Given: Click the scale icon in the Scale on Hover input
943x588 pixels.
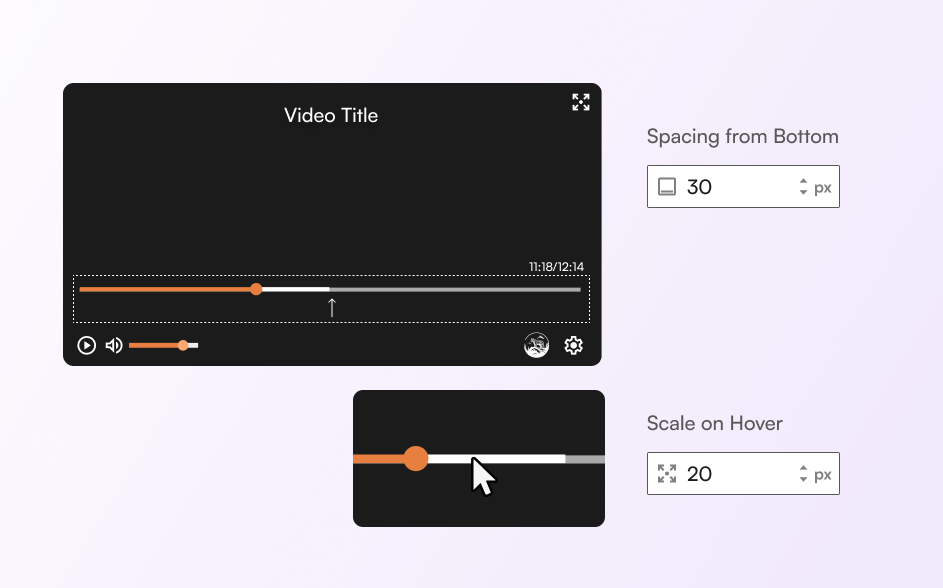Looking at the screenshot, I should pyautogui.click(x=667, y=474).
